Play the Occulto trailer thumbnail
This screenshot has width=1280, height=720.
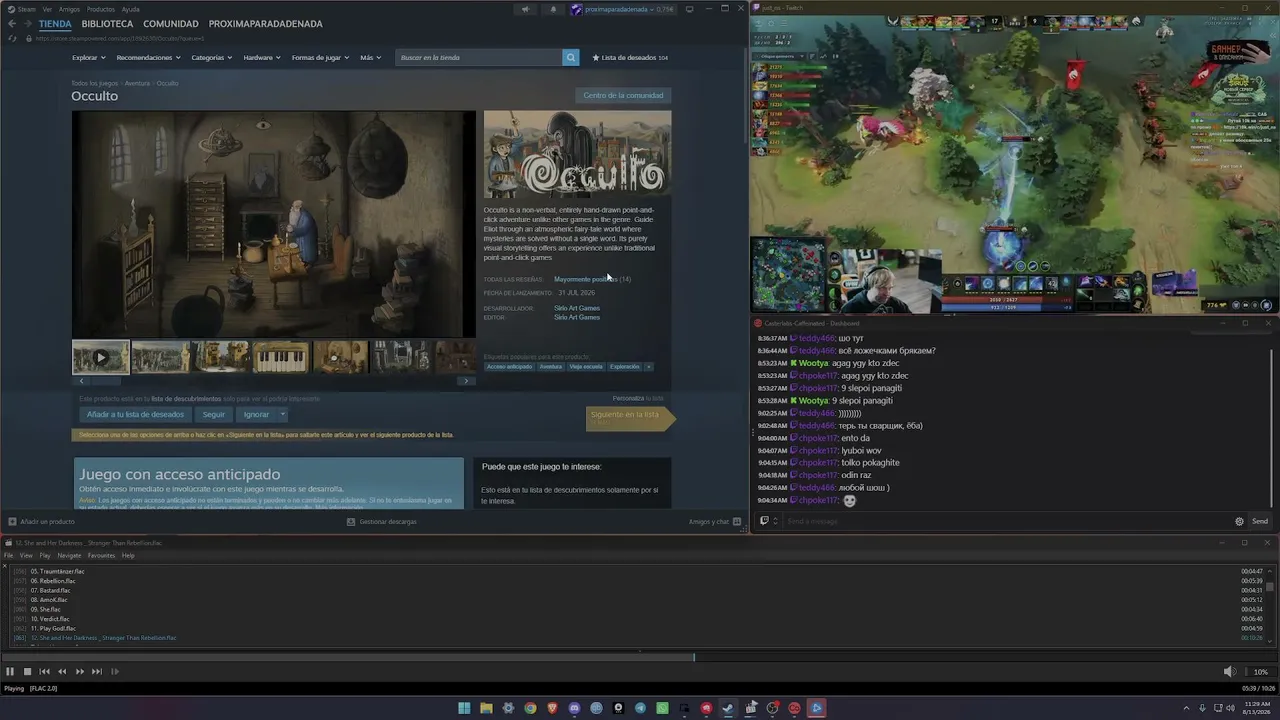100,357
